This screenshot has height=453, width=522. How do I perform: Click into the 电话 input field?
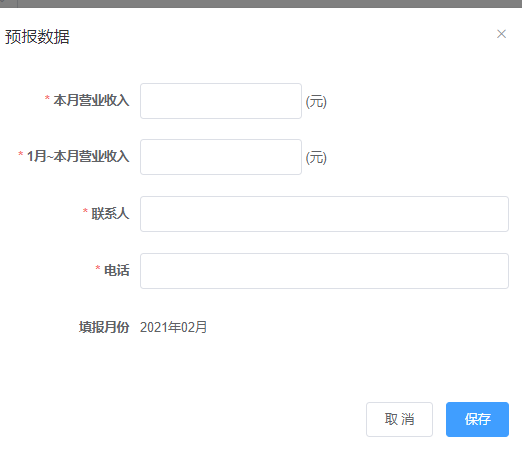click(324, 271)
